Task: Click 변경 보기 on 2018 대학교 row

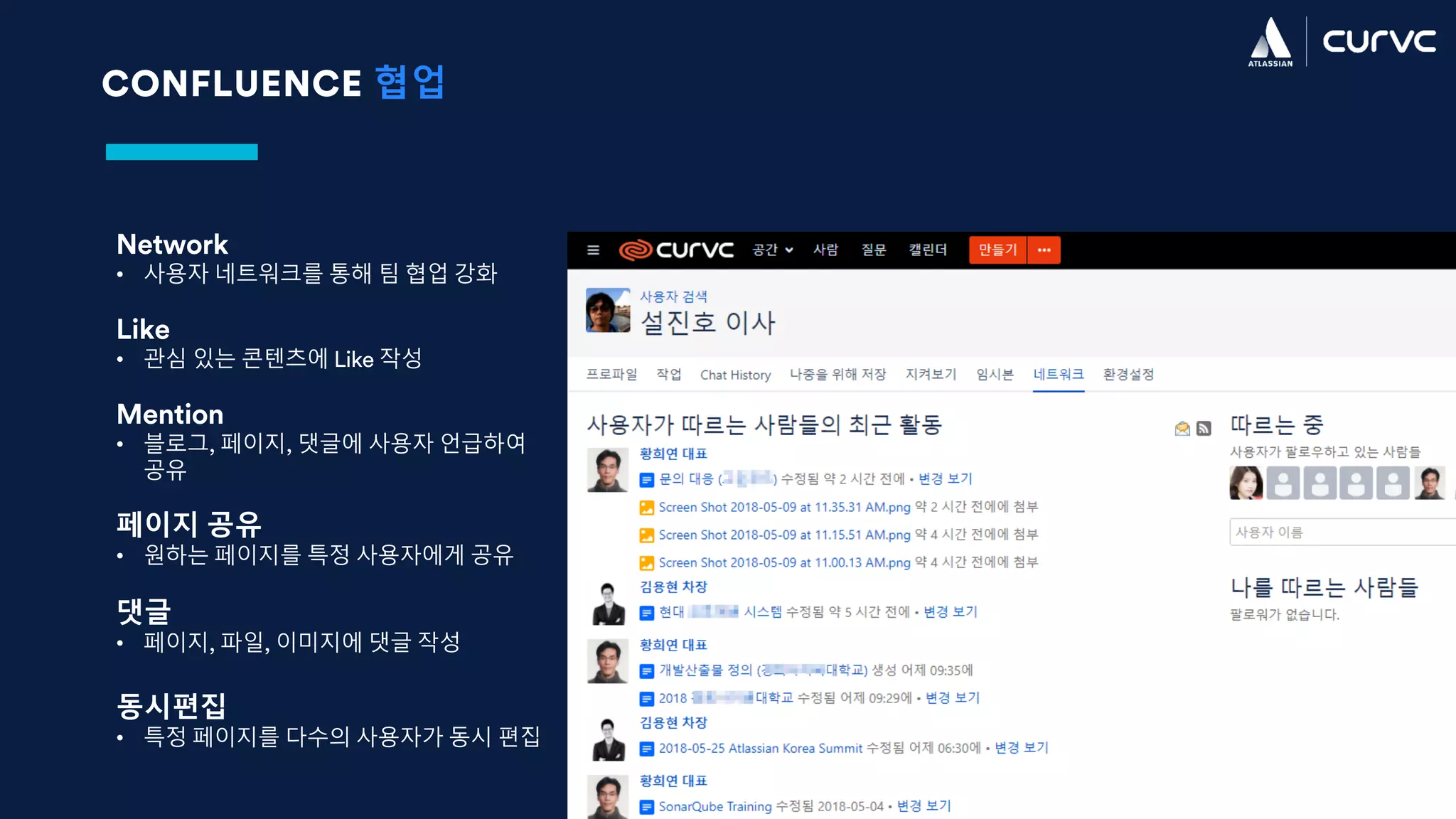Action: click(x=953, y=698)
